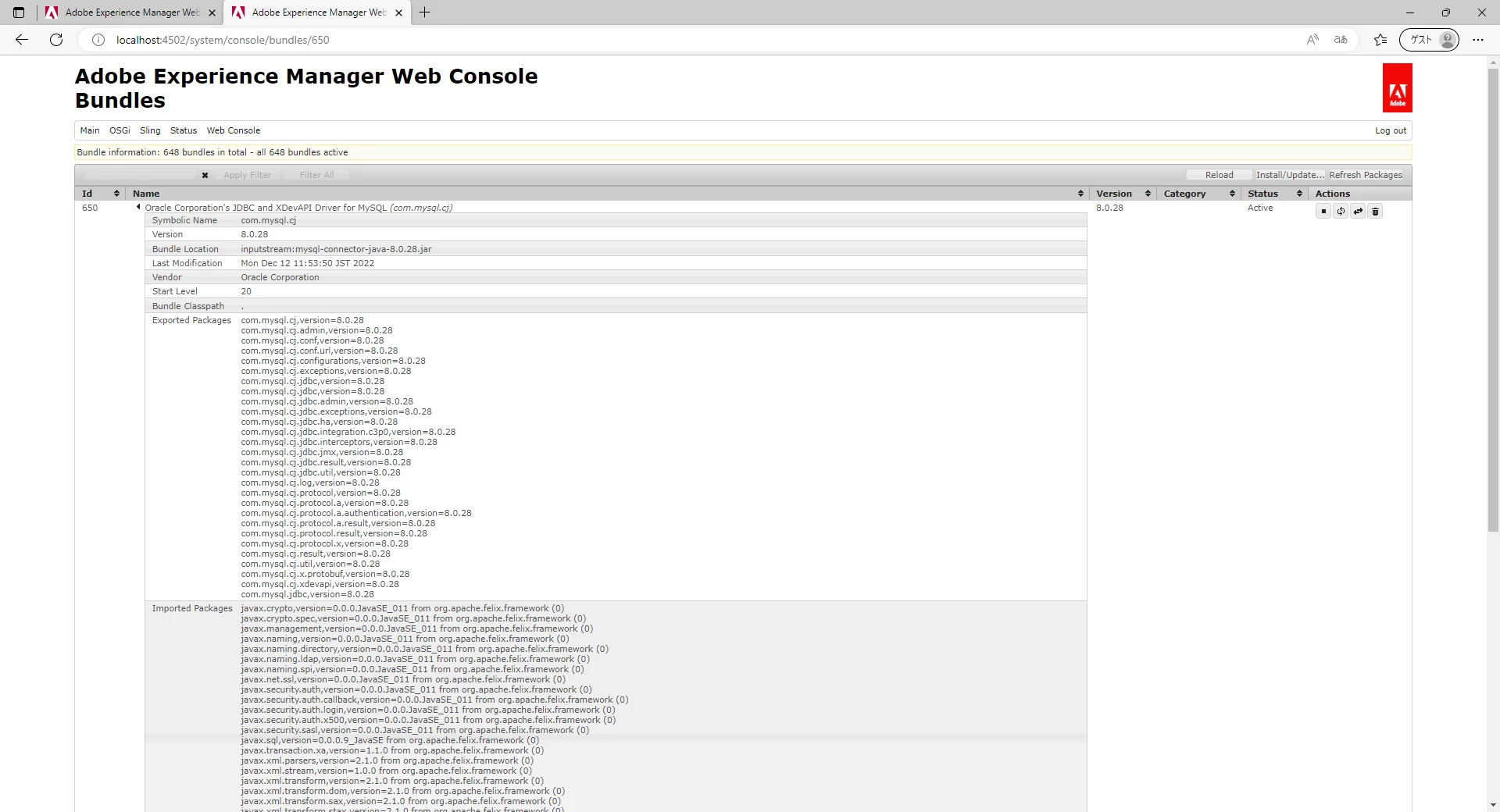
Task: Open the browser favorites icon
Action: click(x=1380, y=40)
